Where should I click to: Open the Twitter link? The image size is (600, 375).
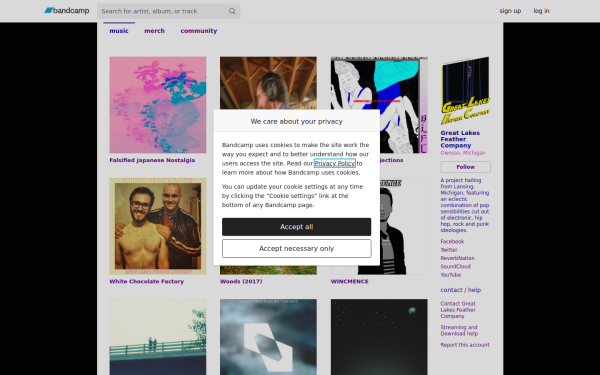coord(449,250)
